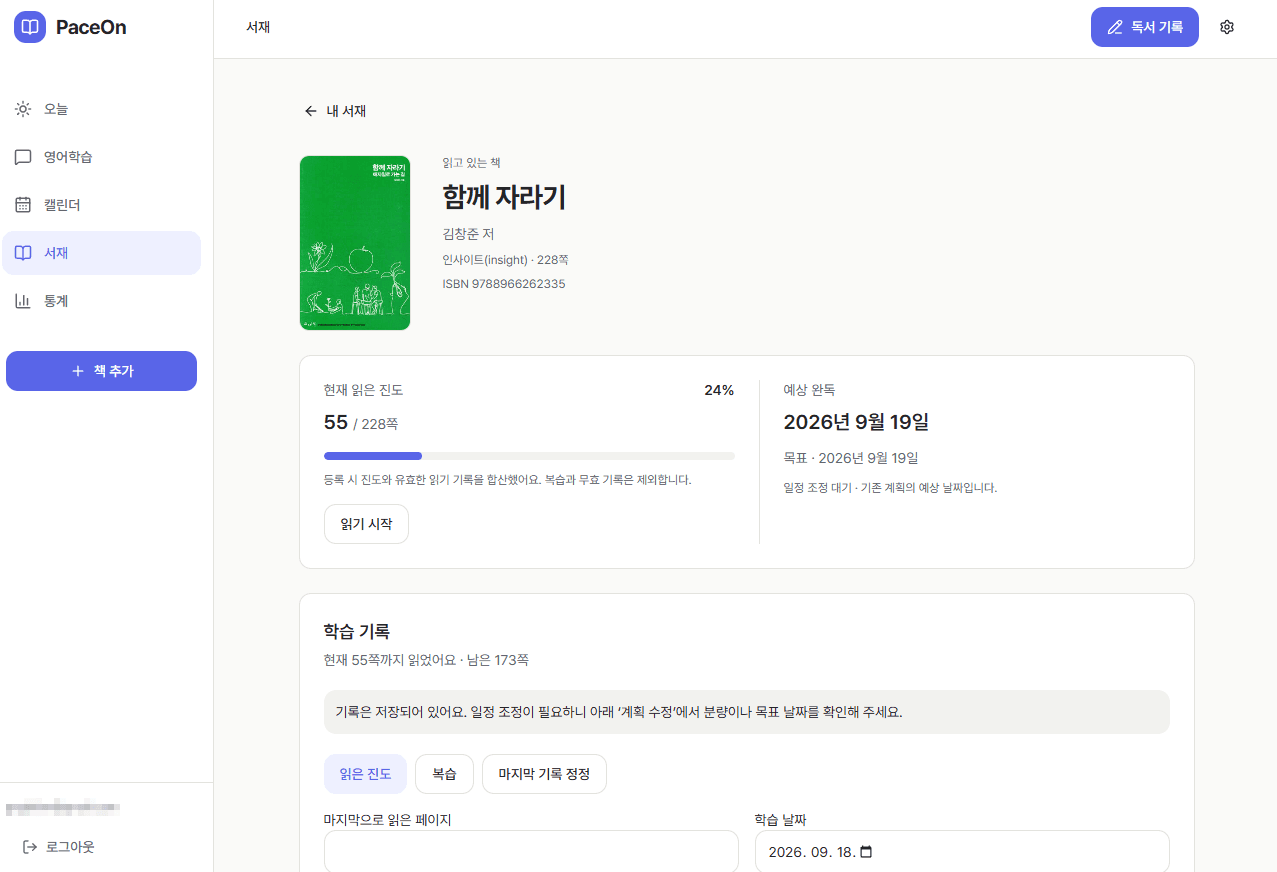This screenshot has height=872, width=1277.
Task: Click the pencil icon in 독서 기록 button
Action: click(x=1115, y=27)
